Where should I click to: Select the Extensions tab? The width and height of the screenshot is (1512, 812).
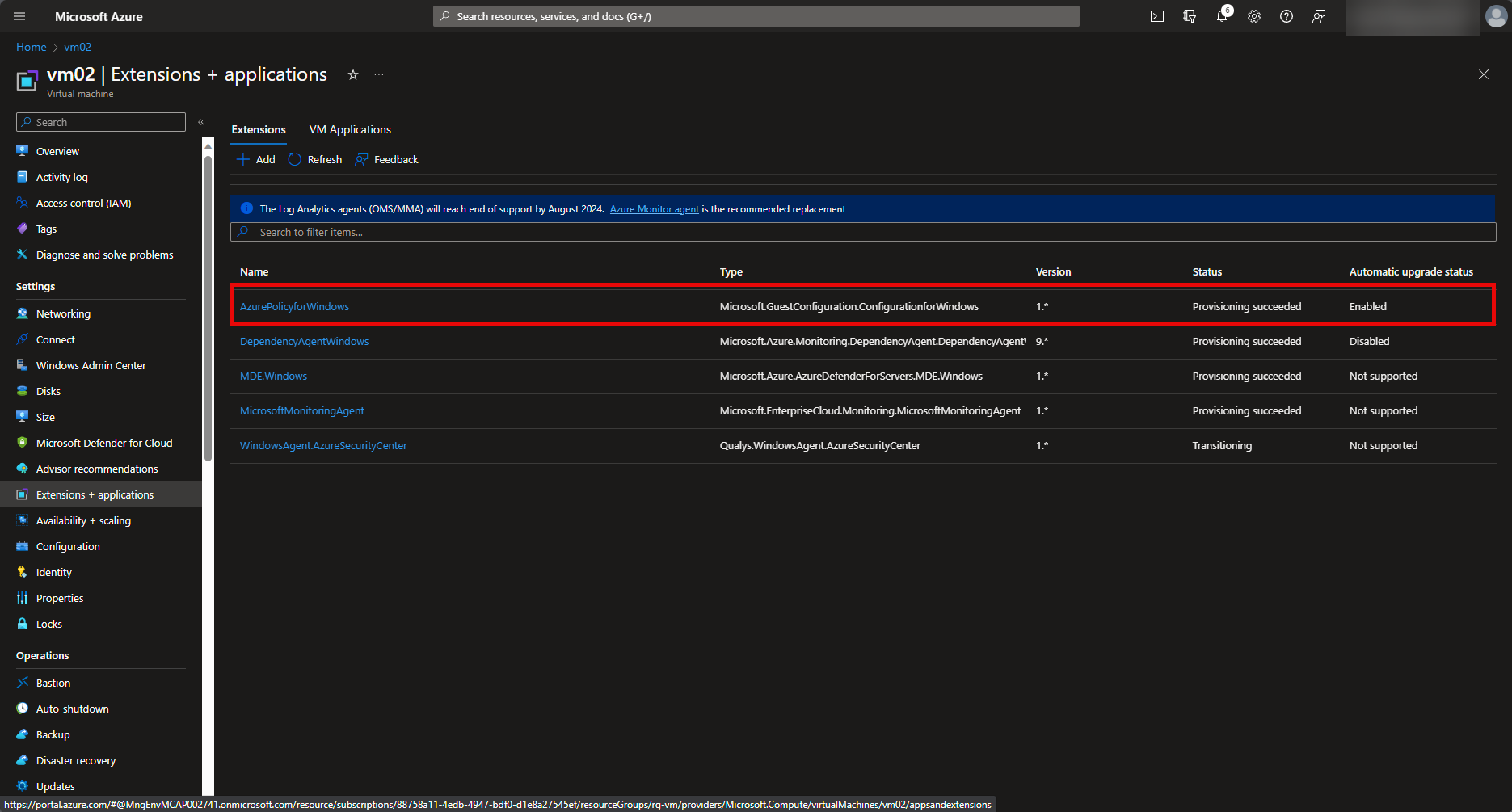258,129
